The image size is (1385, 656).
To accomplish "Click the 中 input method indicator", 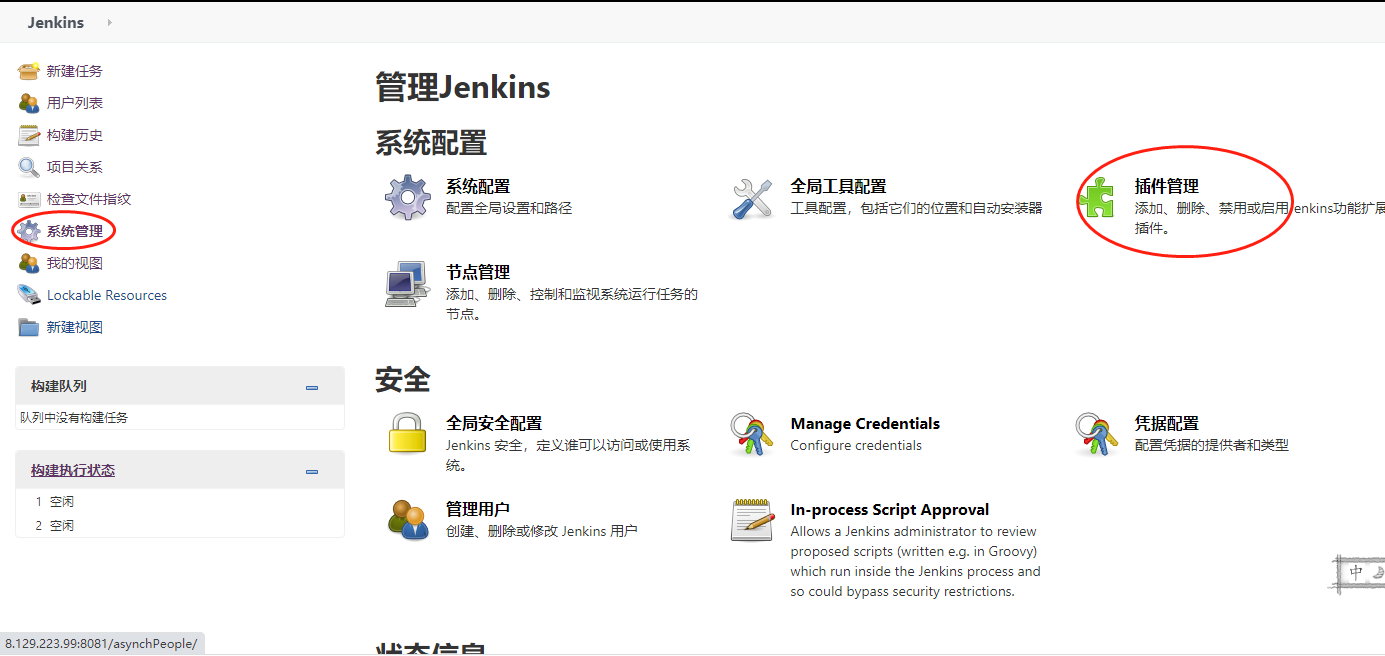I will [1356, 573].
